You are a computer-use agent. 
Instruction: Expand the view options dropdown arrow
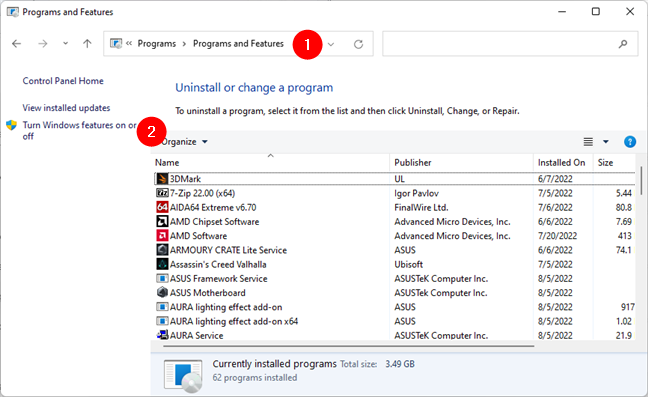pyautogui.click(x=605, y=142)
